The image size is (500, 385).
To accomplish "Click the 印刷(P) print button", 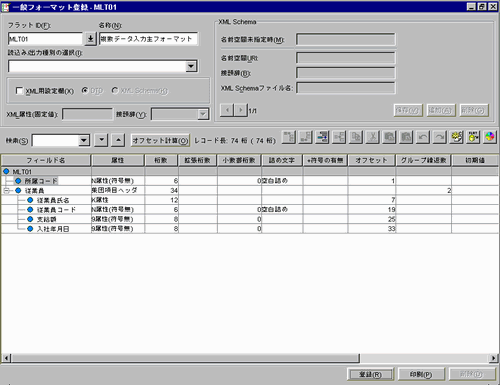I will (421, 374).
